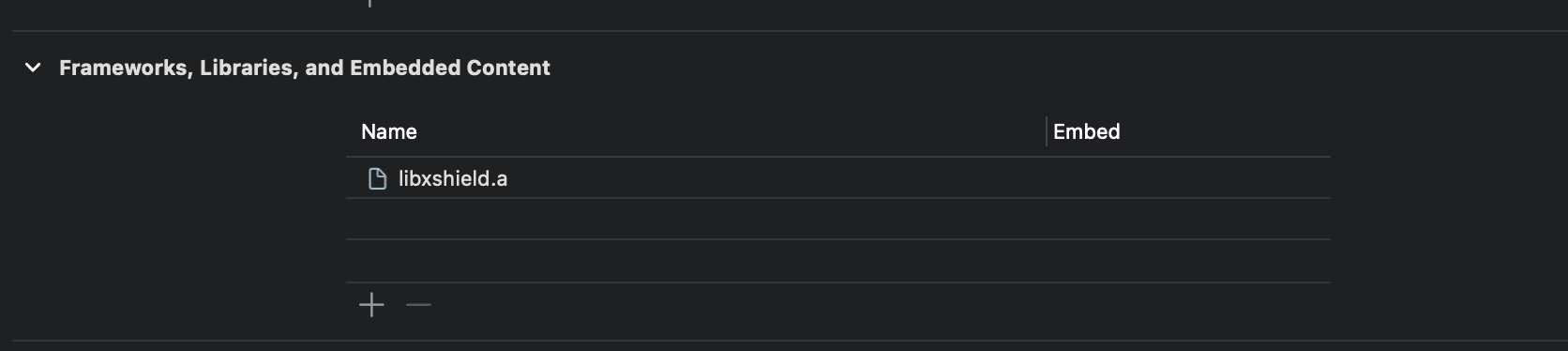
Task: Collapse the Frameworks, Libraries, and Embedded Content section
Action: pos(33,68)
